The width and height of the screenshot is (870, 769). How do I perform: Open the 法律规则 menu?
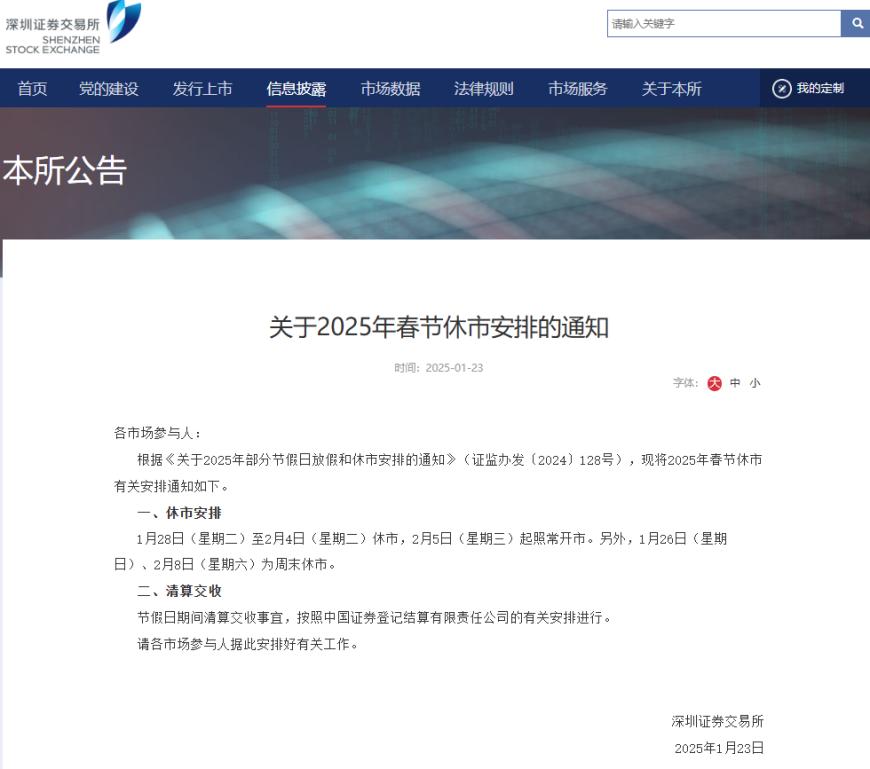(483, 88)
